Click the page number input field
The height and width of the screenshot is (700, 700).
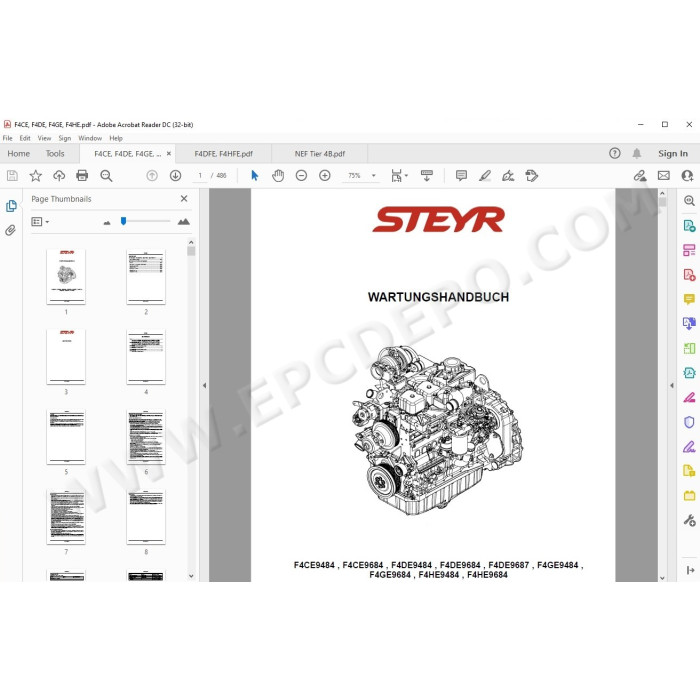200,176
